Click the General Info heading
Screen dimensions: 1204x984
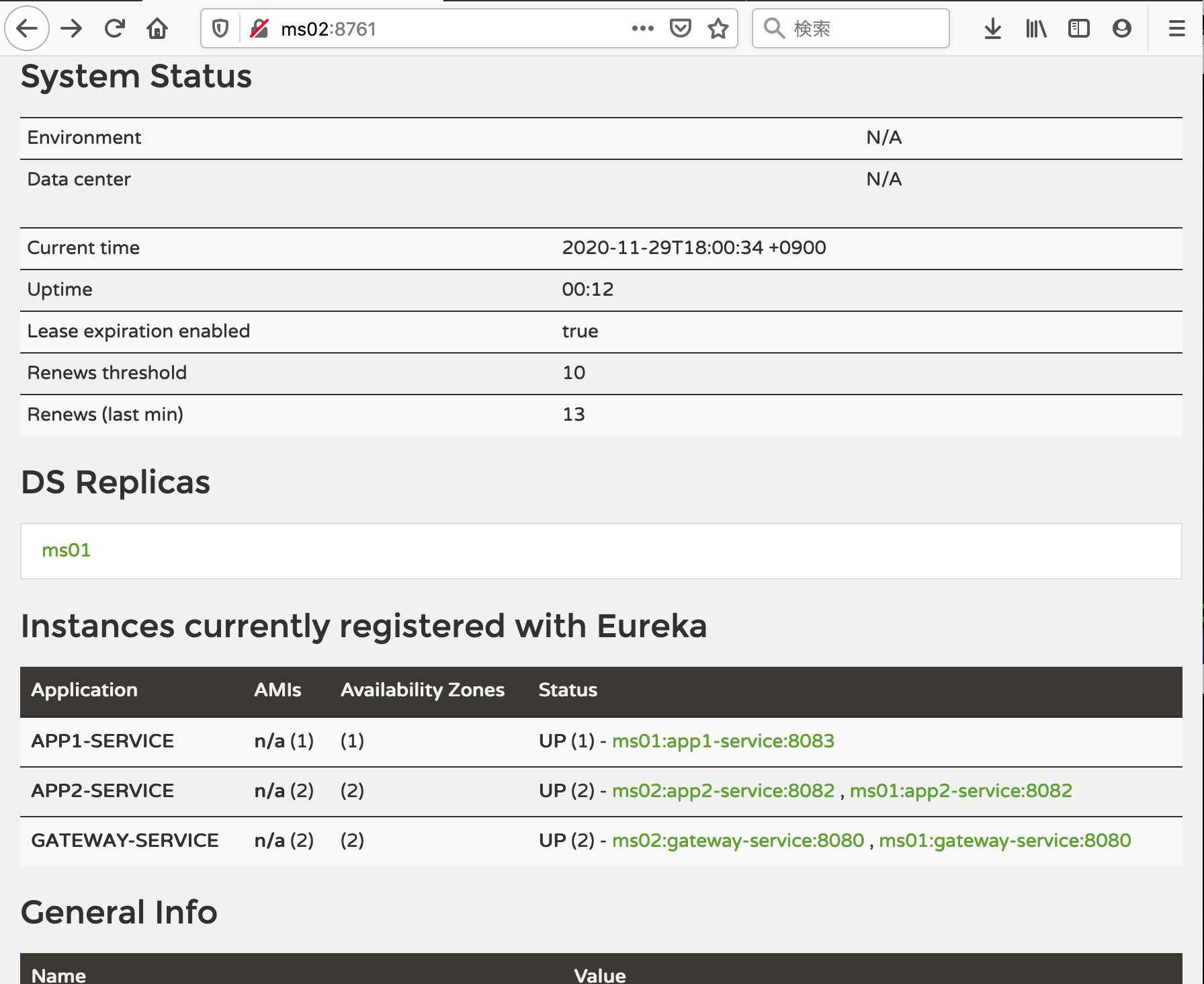[x=119, y=913]
